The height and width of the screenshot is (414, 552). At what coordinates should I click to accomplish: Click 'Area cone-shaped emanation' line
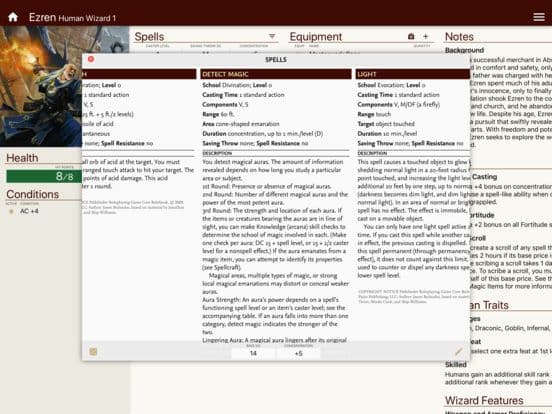point(241,124)
